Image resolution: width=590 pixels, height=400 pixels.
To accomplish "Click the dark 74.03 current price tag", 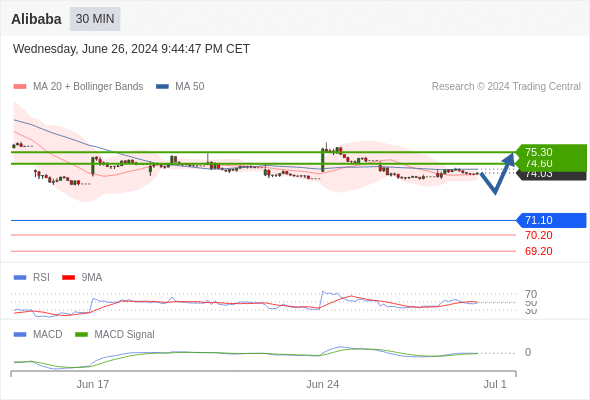I will 552,175.
